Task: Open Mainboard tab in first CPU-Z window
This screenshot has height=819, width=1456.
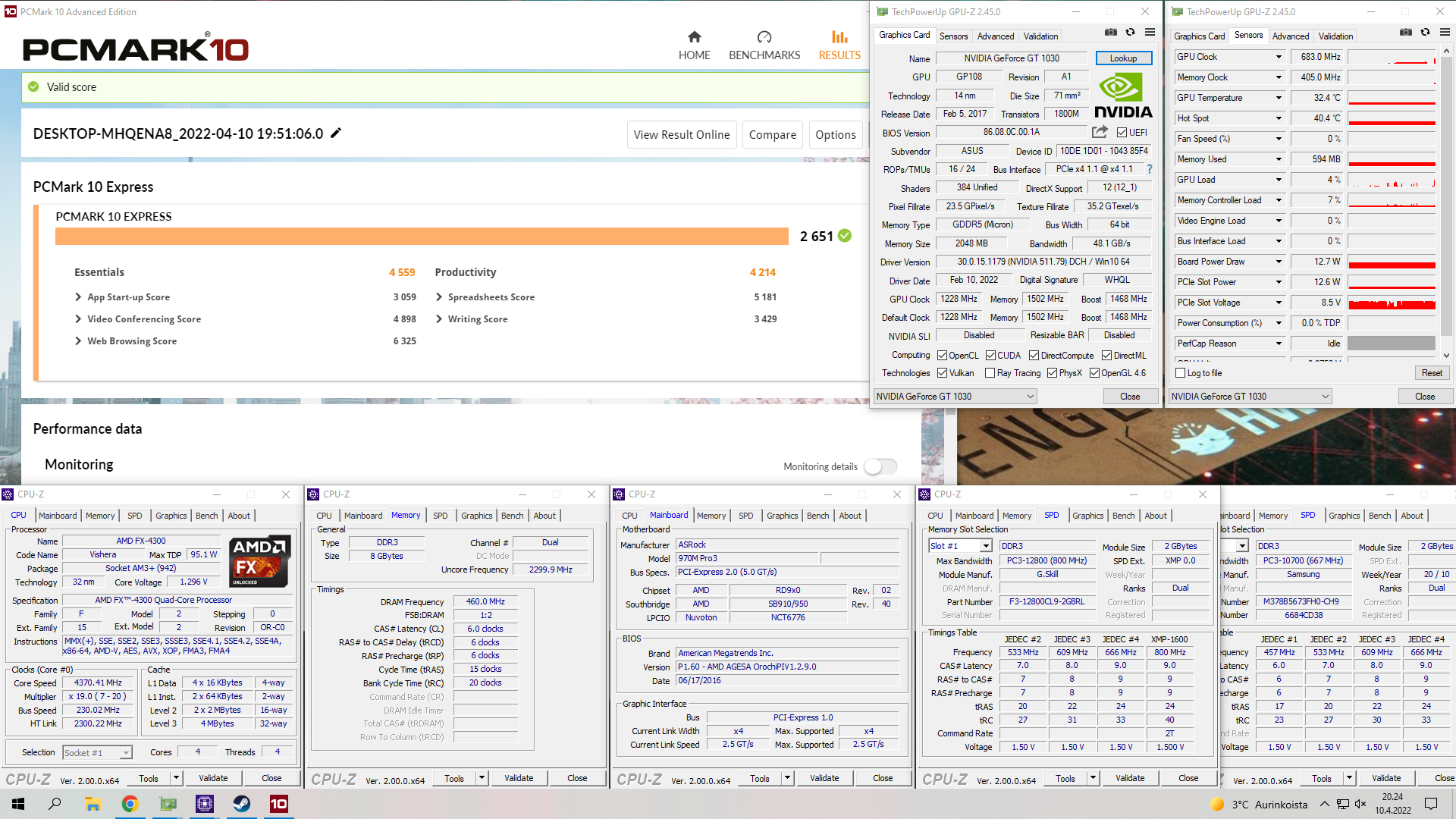Action: 58,516
